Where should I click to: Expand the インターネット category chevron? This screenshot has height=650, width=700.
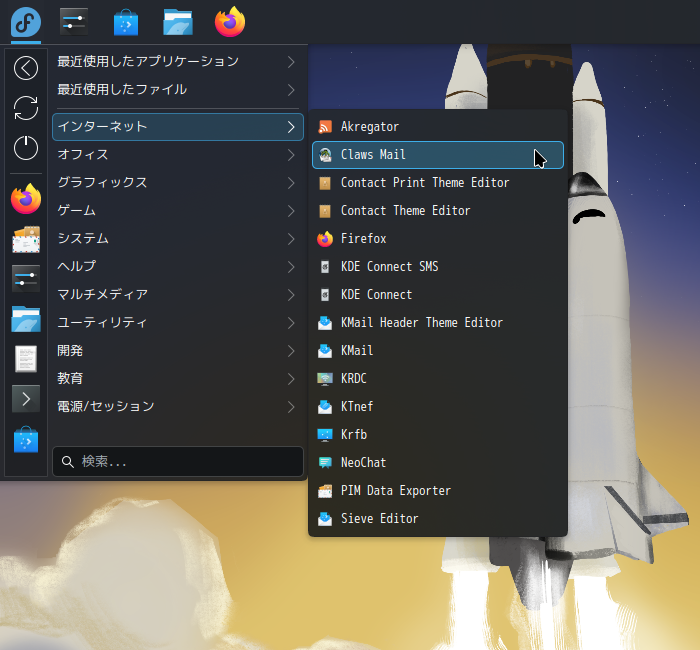pyautogui.click(x=291, y=127)
